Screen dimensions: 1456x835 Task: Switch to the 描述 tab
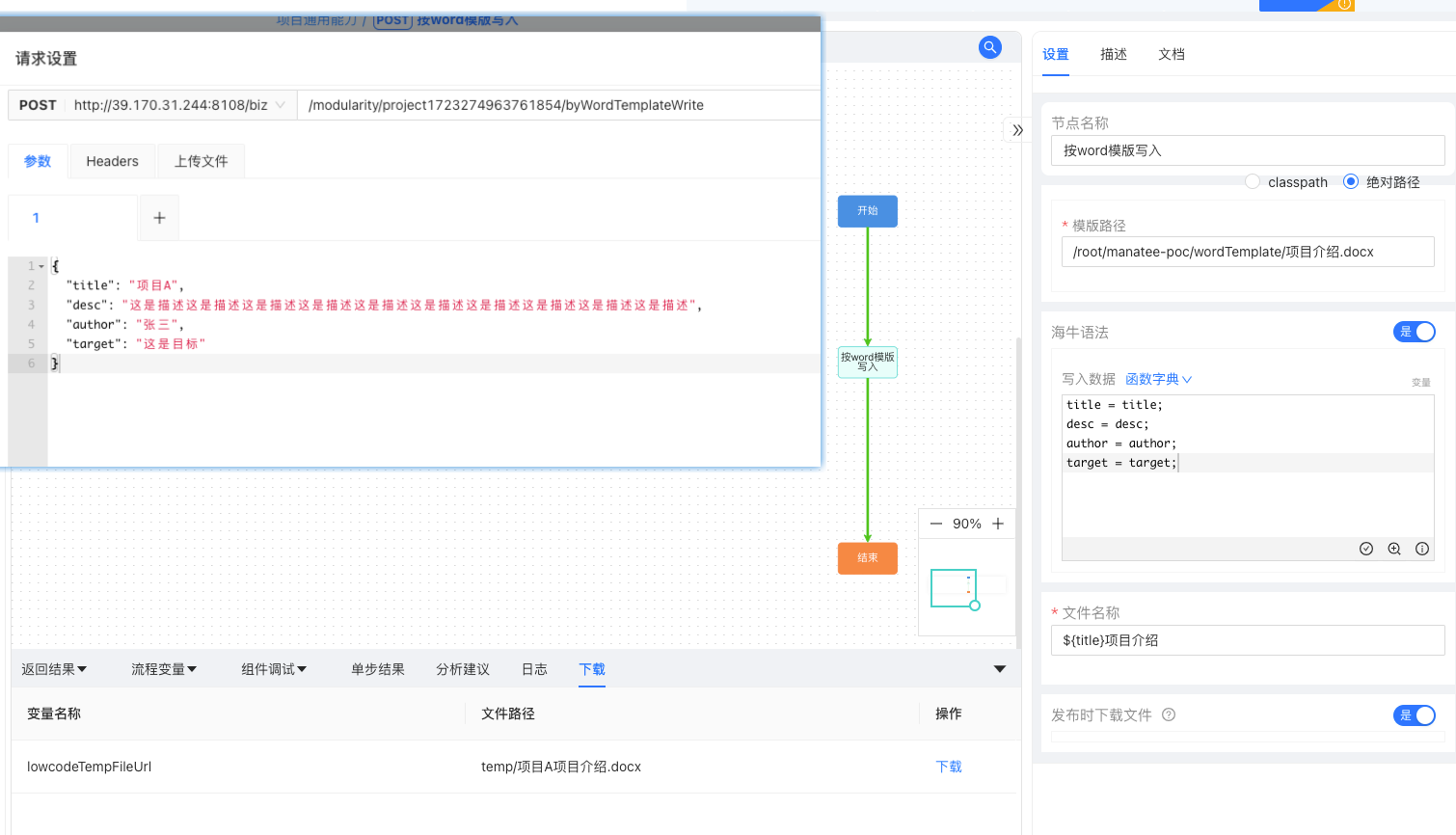click(x=1114, y=54)
